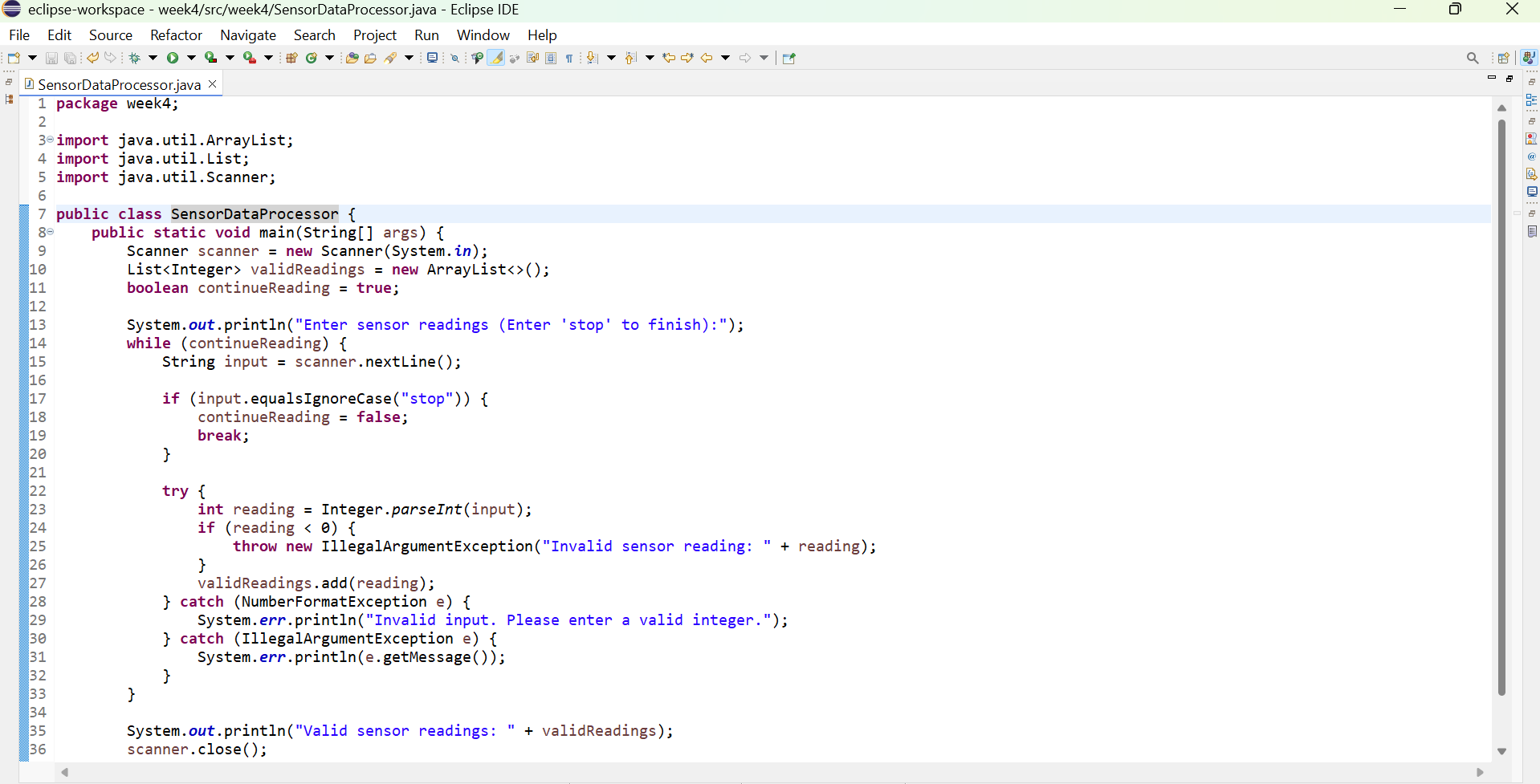Screen dimensions: 1540x784
Task: Open the Javadoc @ view icon
Action: (1532, 156)
